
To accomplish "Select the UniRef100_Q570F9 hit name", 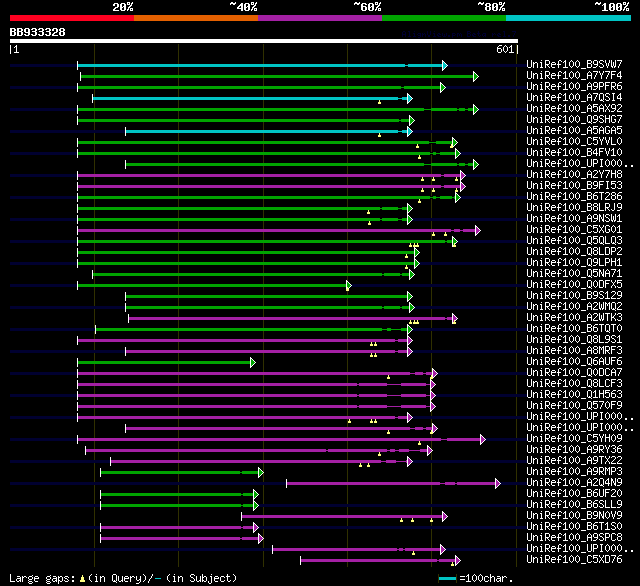I will coord(574,406).
